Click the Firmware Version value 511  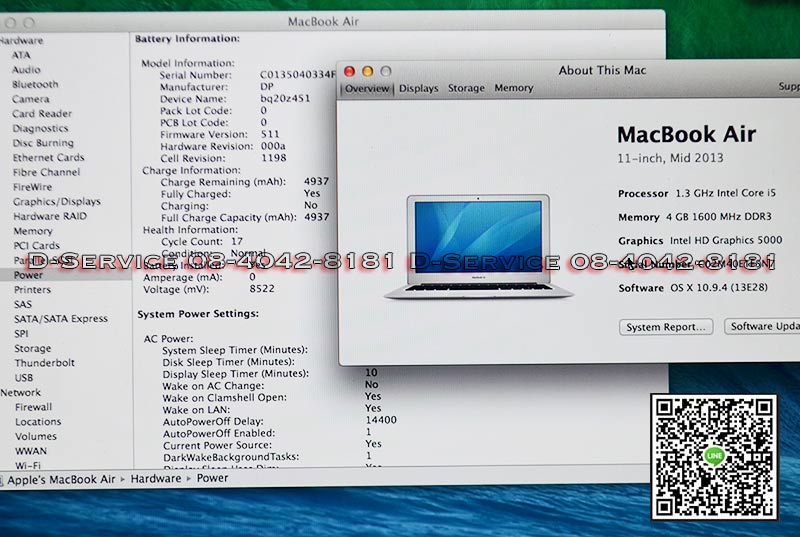coord(270,134)
